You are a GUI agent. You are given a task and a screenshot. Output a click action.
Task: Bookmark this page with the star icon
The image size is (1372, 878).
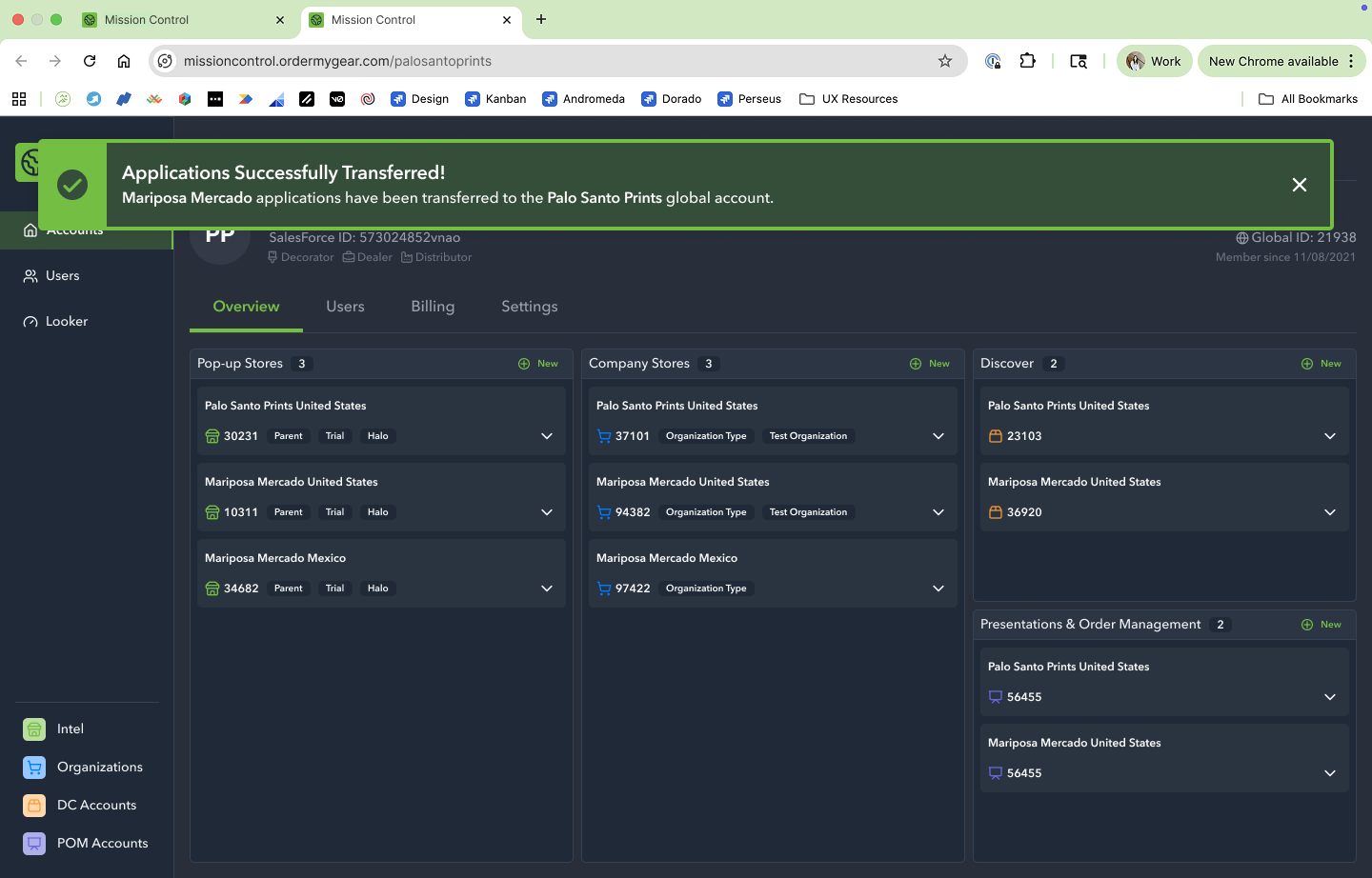[x=945, y=61]
